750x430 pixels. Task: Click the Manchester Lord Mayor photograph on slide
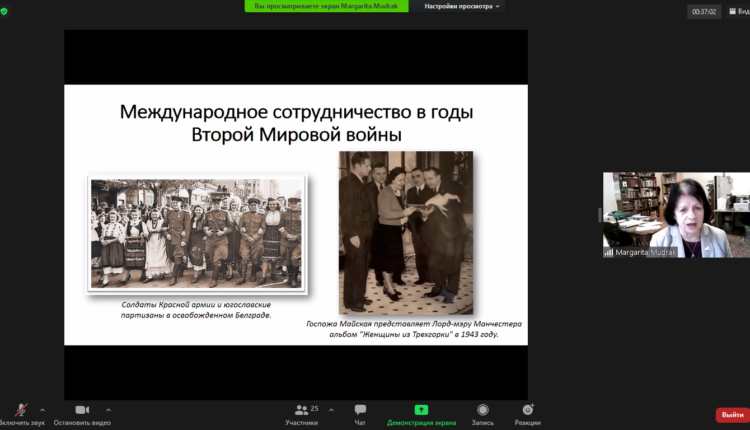click(x=406, y=233)
